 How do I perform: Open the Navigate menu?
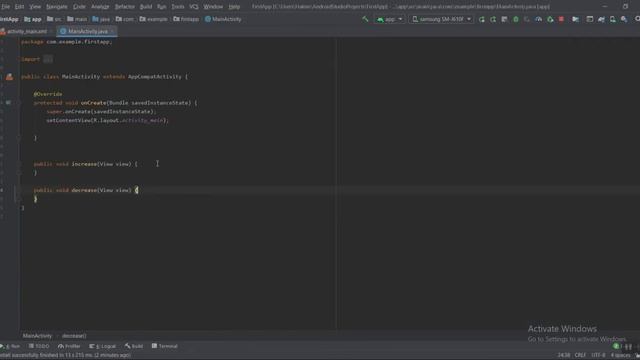57,7
